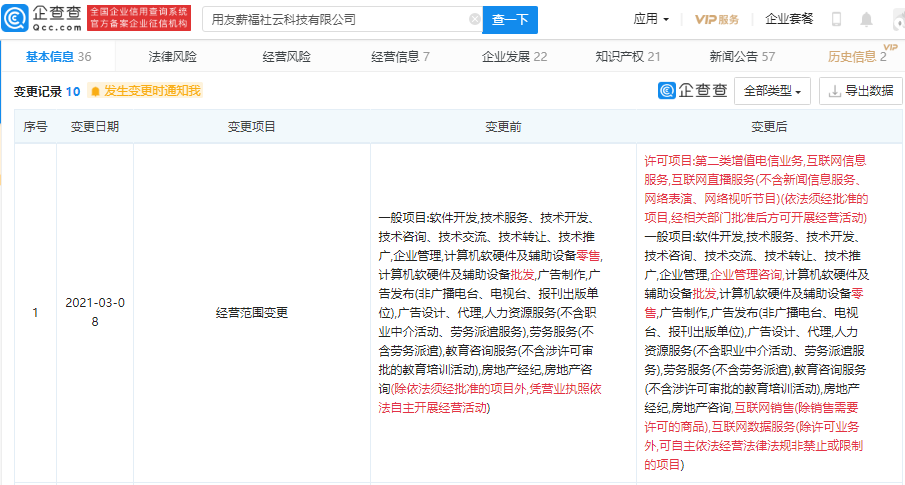Click the 导出数据 export button
Viewport: 905px width, 485px height.
pyautogui.click(x=861, y=91)
